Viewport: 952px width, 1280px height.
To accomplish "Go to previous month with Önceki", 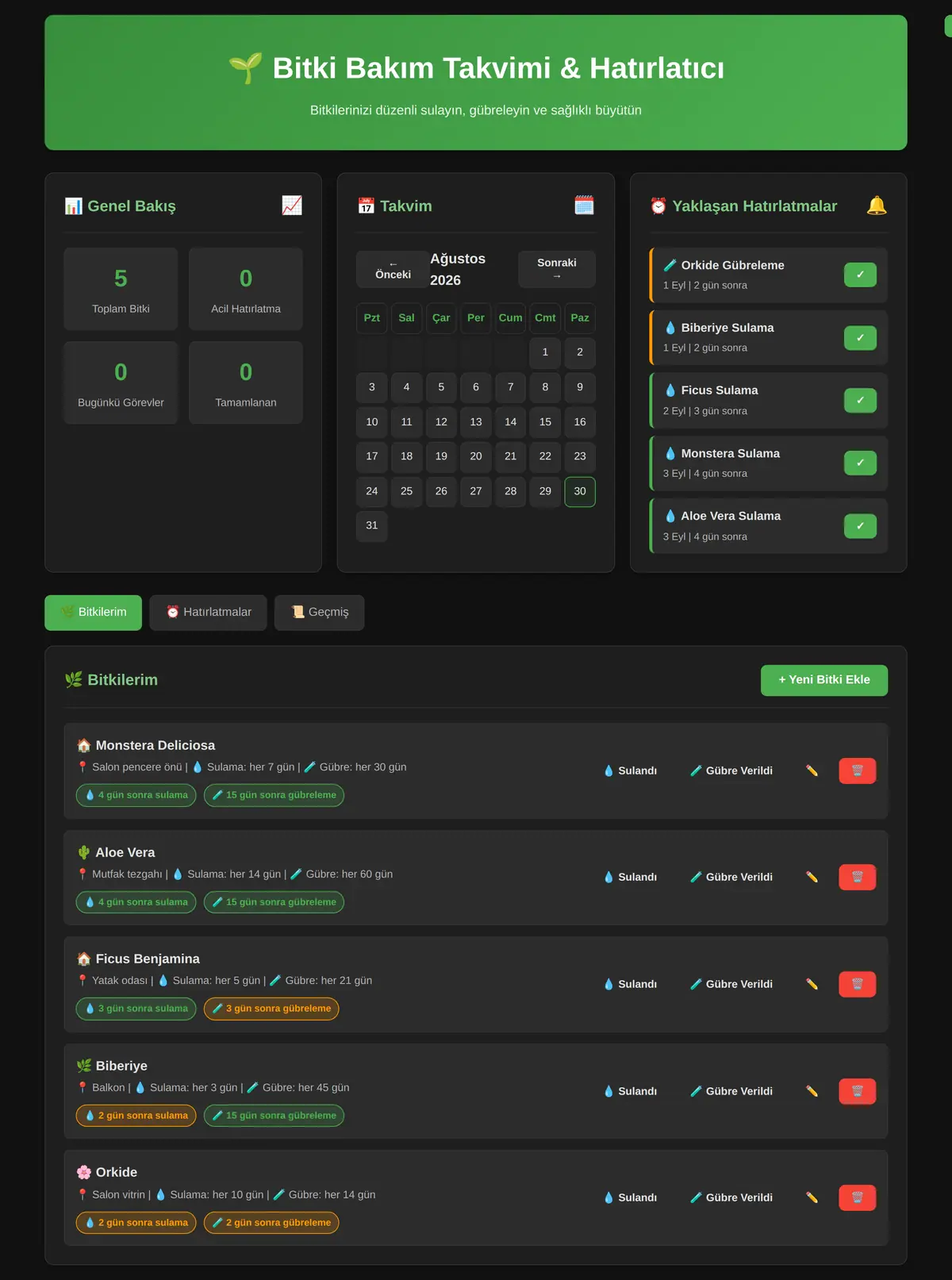I will point(393,270).
